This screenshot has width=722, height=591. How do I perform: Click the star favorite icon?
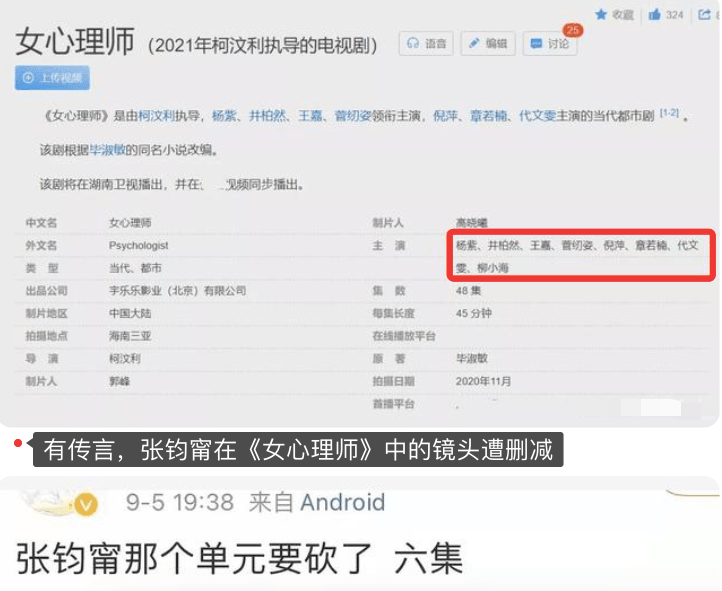601,15
